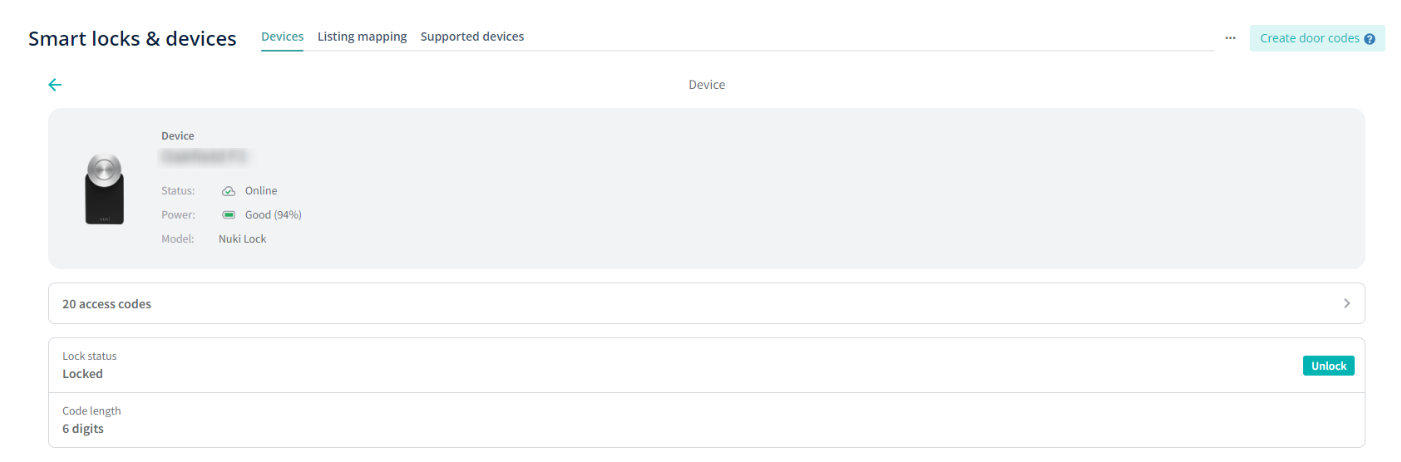Expand the access codes chevron arrow

click(1346, 303)
